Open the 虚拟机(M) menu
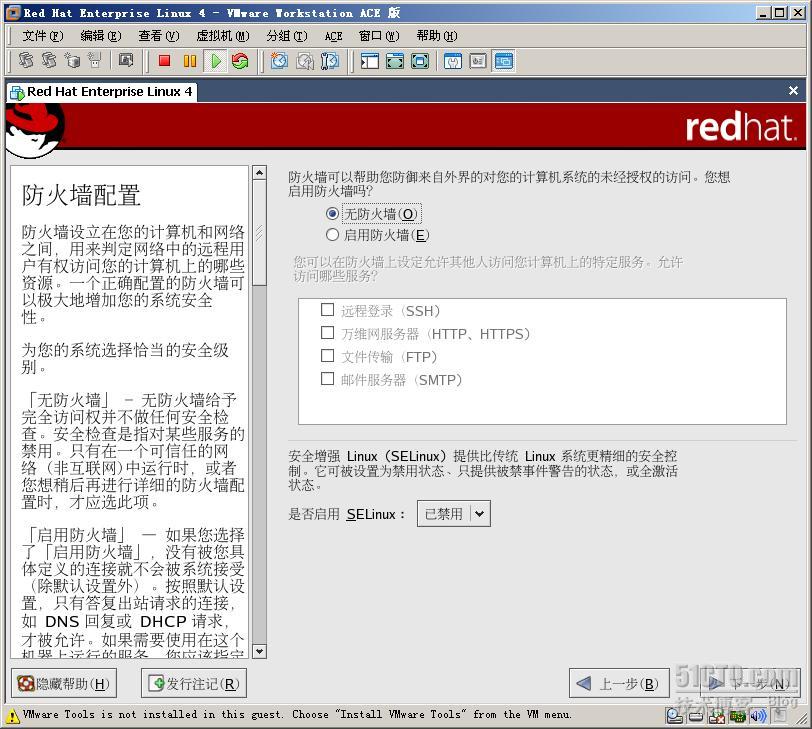 pyautogui.click(x=223, y=36)
